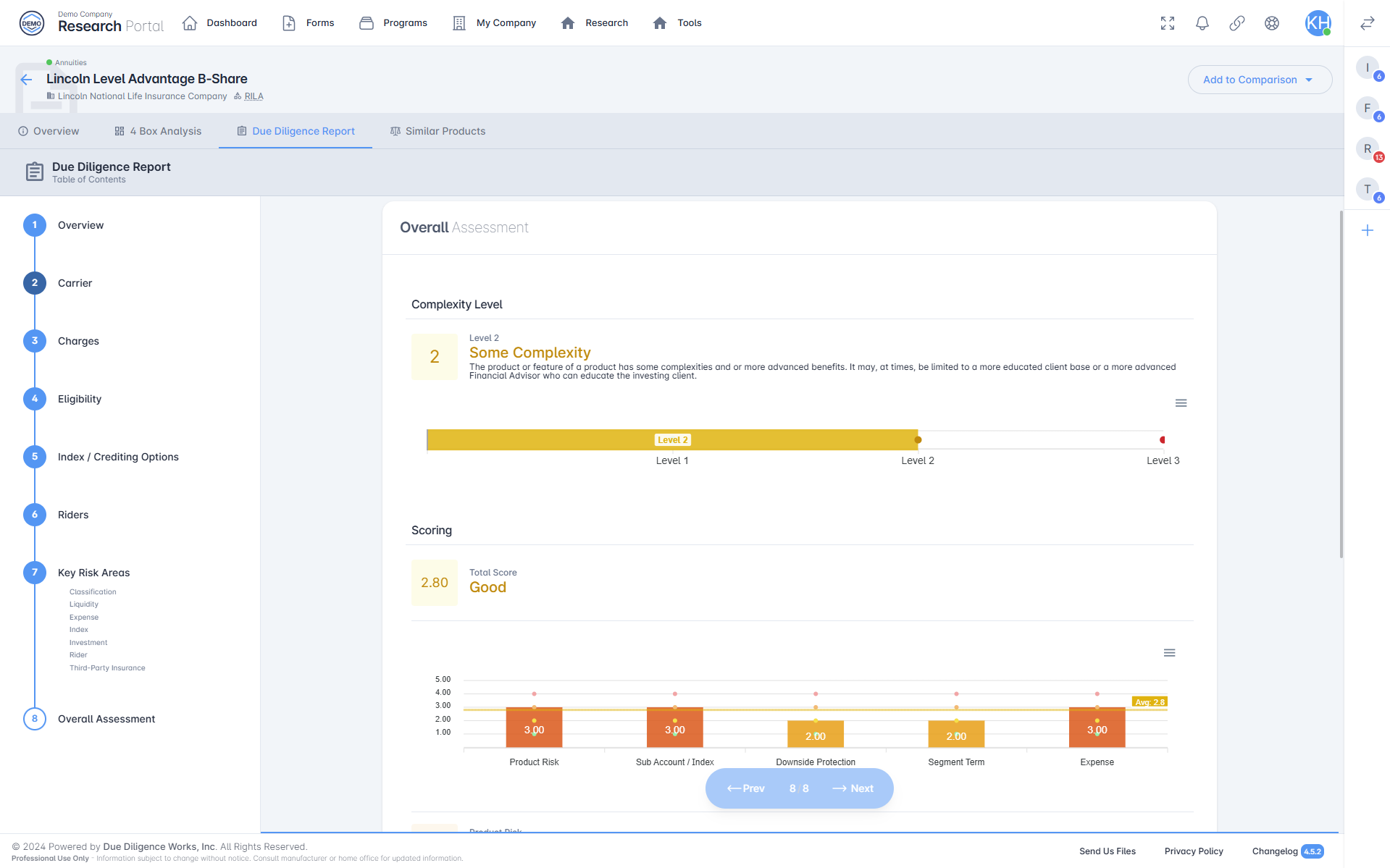Go to step 7 Key Risk Areas
The height and width of the screenshot is (868, 1390).
(x=77, y=573)
